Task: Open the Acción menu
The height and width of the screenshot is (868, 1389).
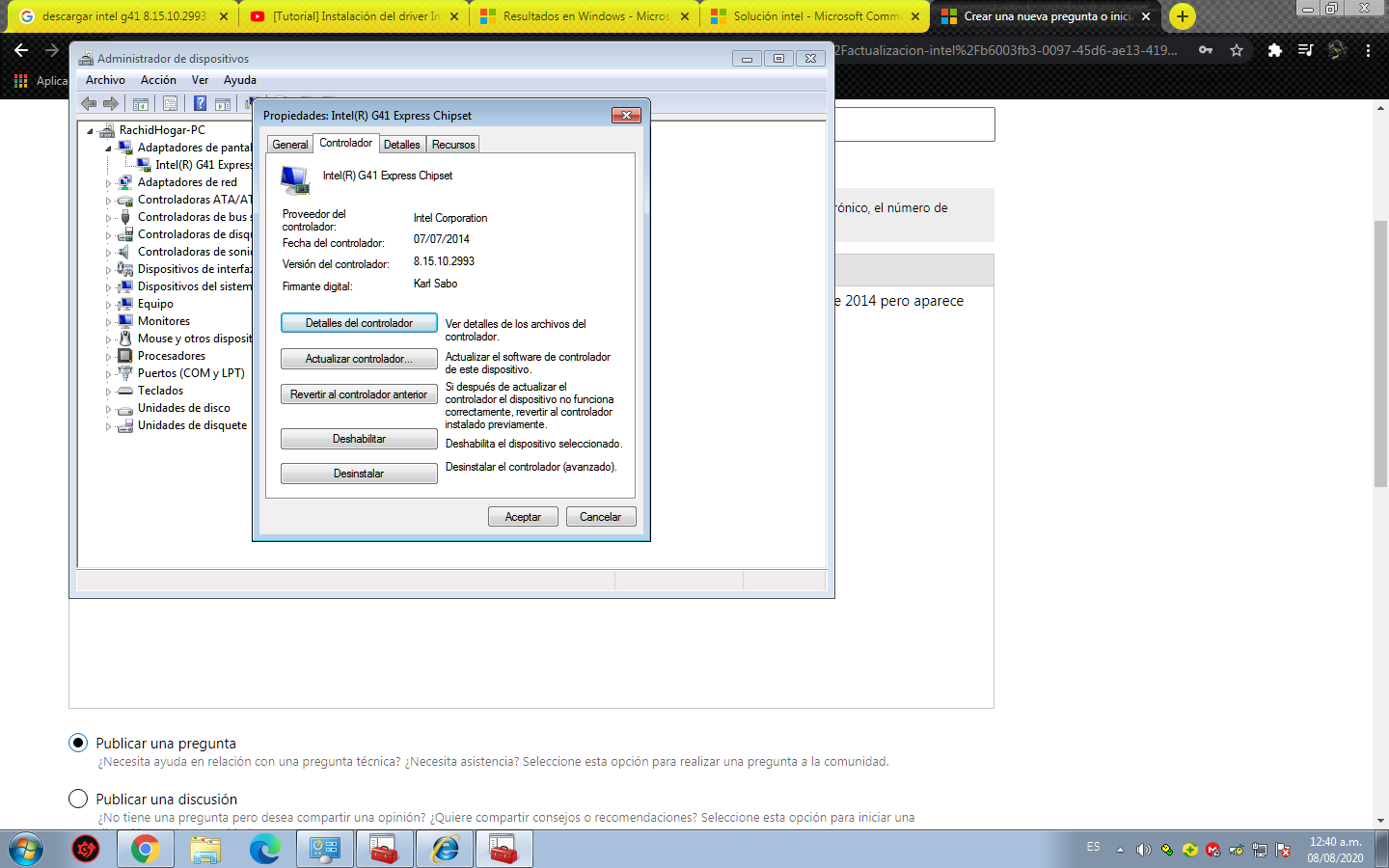Action: click(158, 80)
